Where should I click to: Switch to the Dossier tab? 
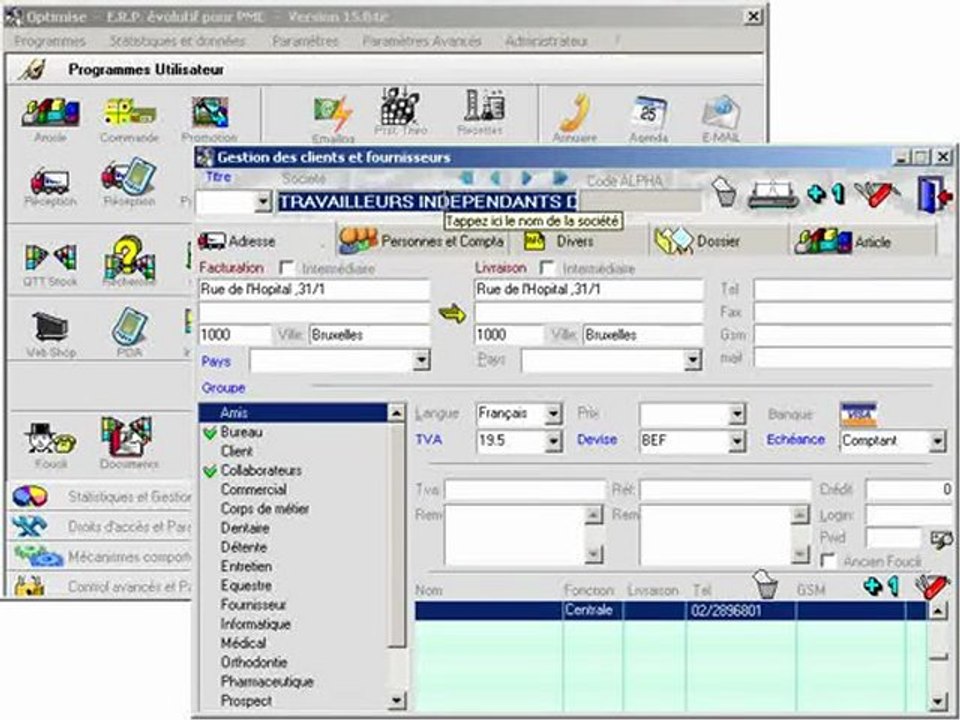(x=718, y=241)
